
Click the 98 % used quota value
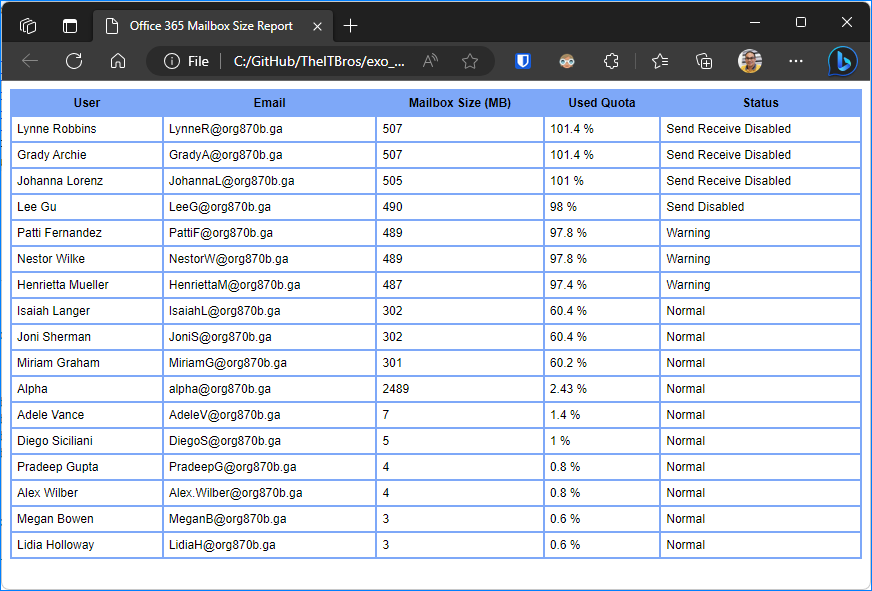tap(563, 207)
